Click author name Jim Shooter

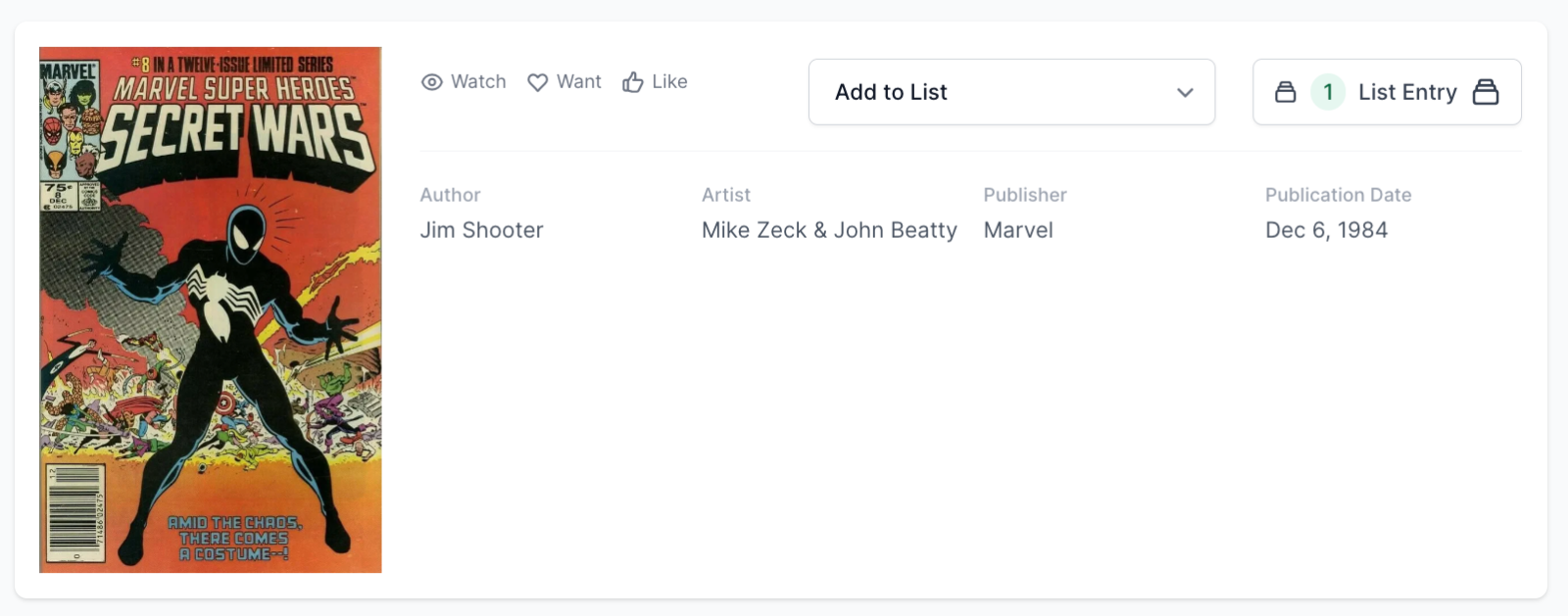[x=481, y=230]
